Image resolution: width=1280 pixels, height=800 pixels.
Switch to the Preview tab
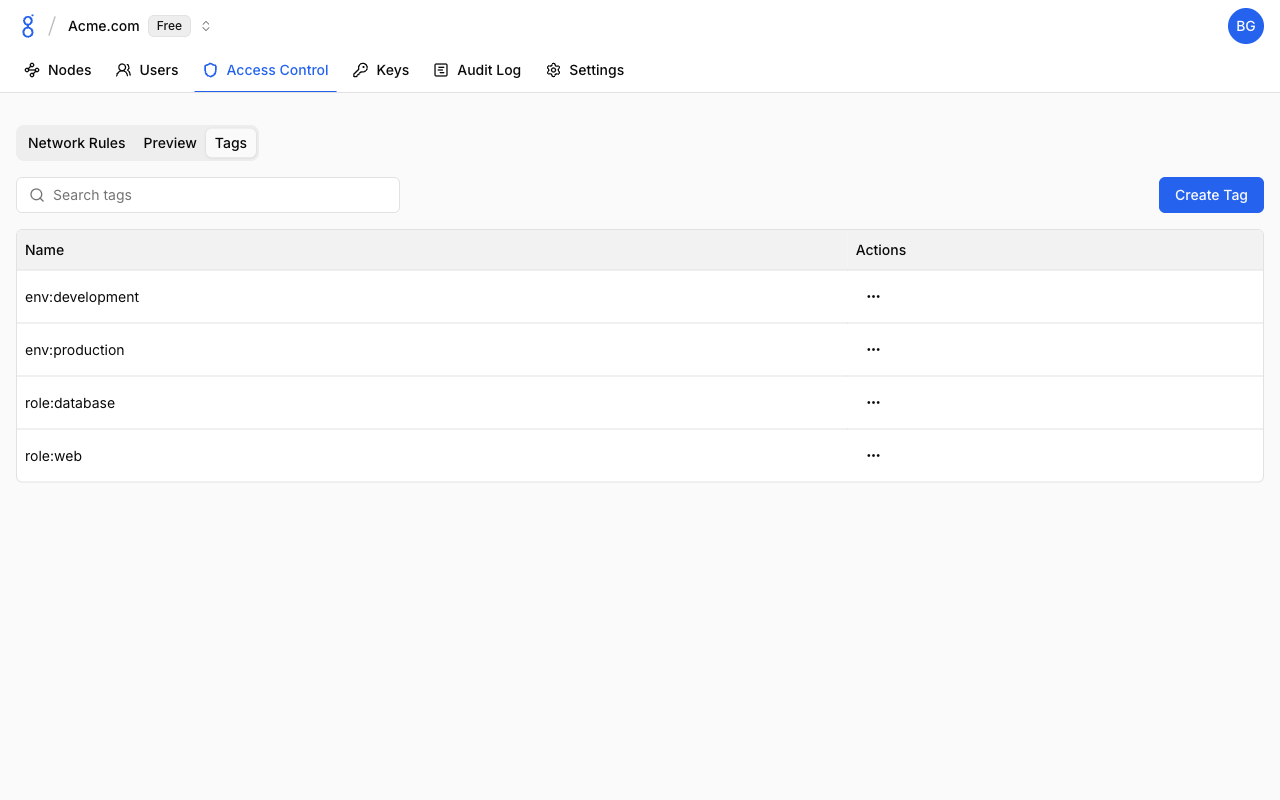(x=170, y=143)
